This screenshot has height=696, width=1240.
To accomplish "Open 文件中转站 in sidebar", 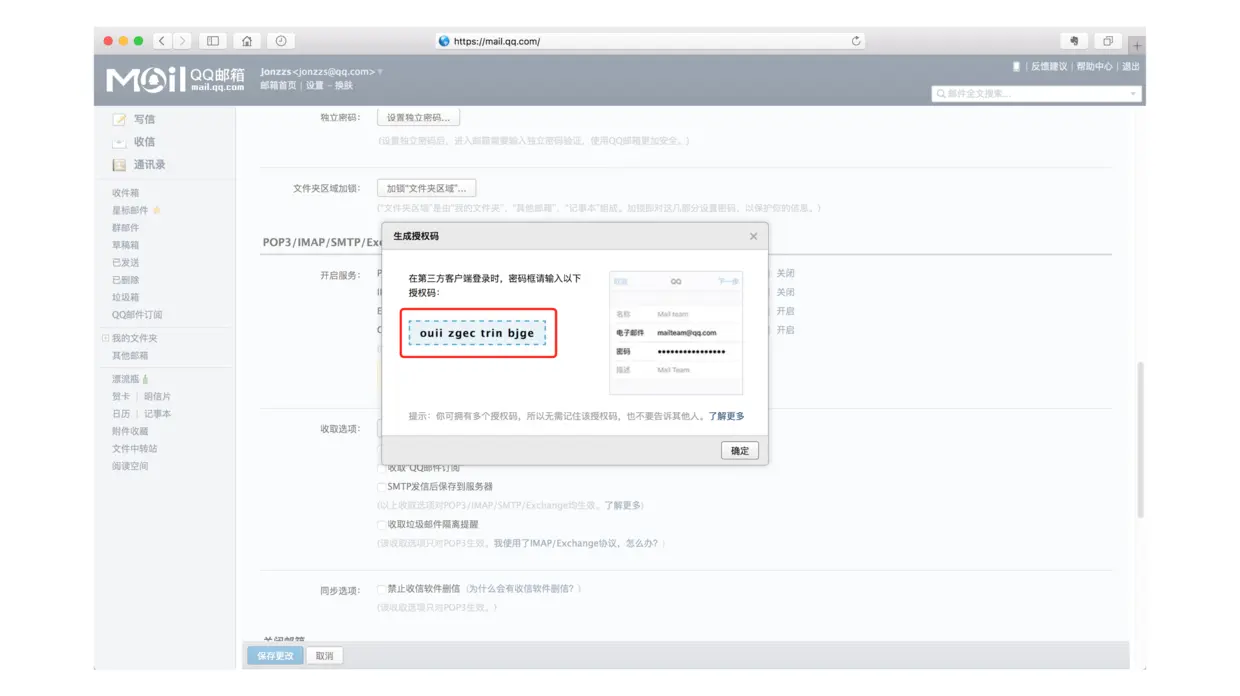I will click(x=135, y=449).
